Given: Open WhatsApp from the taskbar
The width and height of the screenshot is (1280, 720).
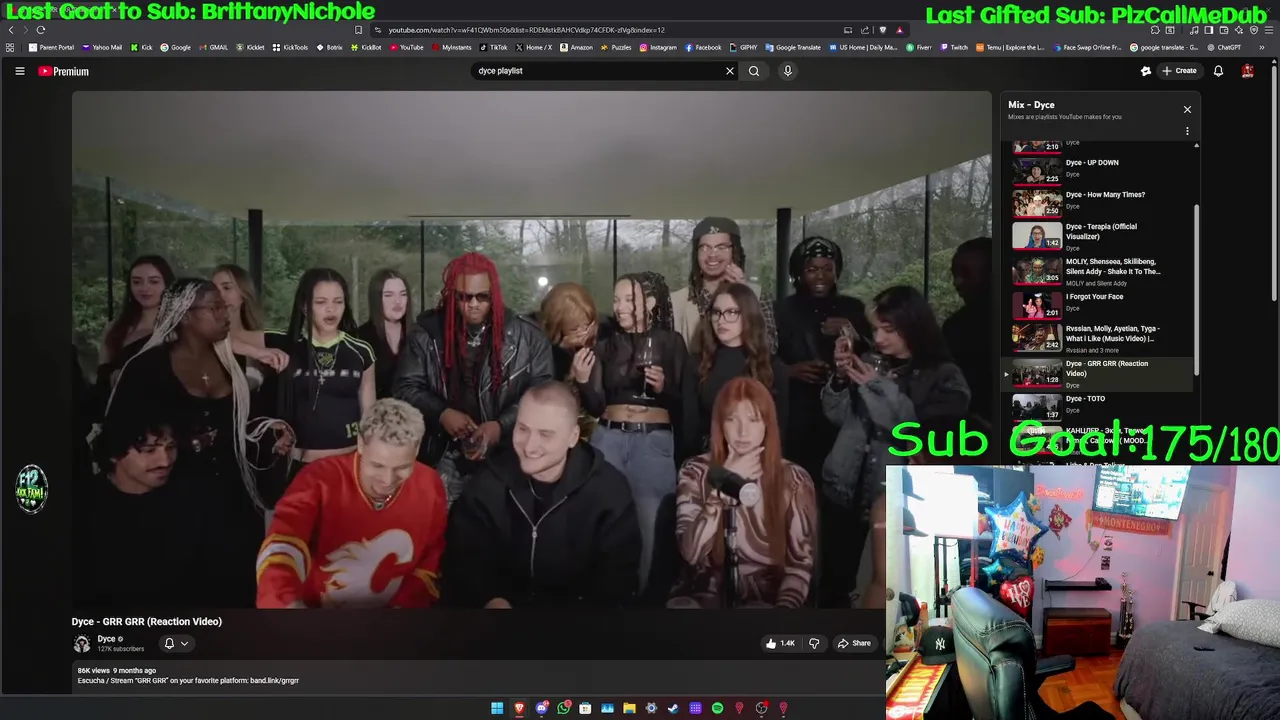Looking at the screenshot, I should (x=564, y=708).
